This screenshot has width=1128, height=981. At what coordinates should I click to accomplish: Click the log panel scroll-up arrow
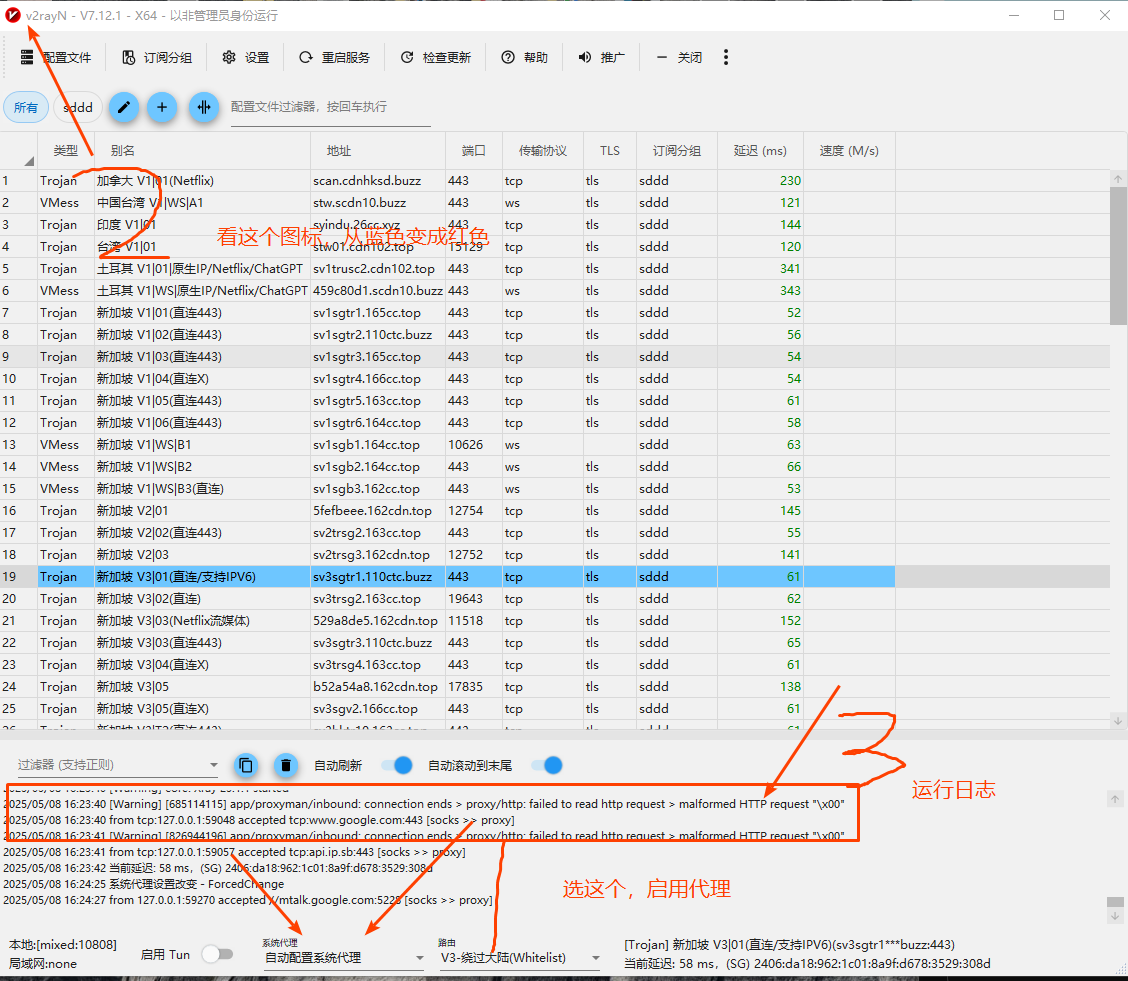[x=1114, y=799]
